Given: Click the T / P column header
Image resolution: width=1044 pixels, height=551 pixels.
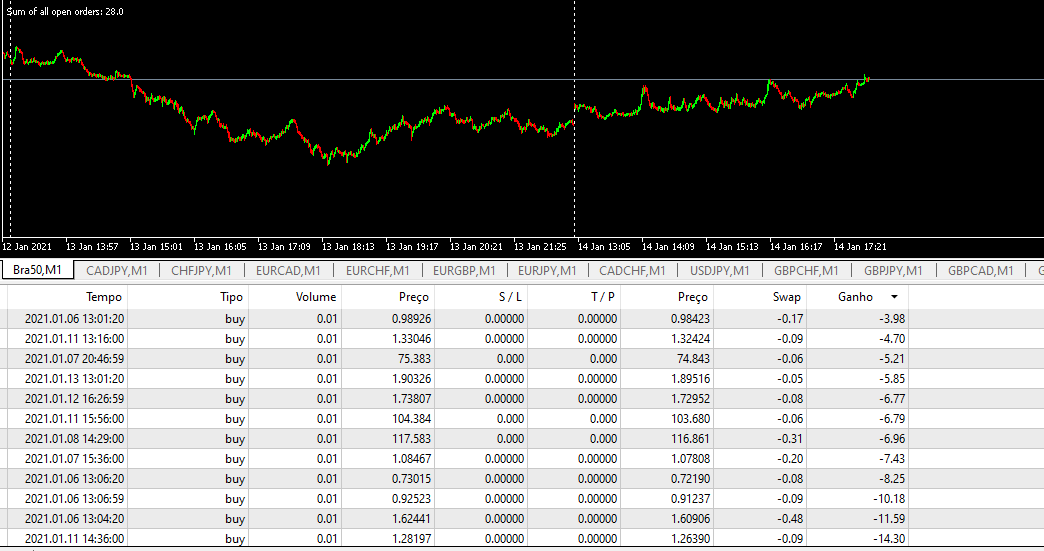Looking at the screenshot, I should pyautogui.click(x=574, y=297).
